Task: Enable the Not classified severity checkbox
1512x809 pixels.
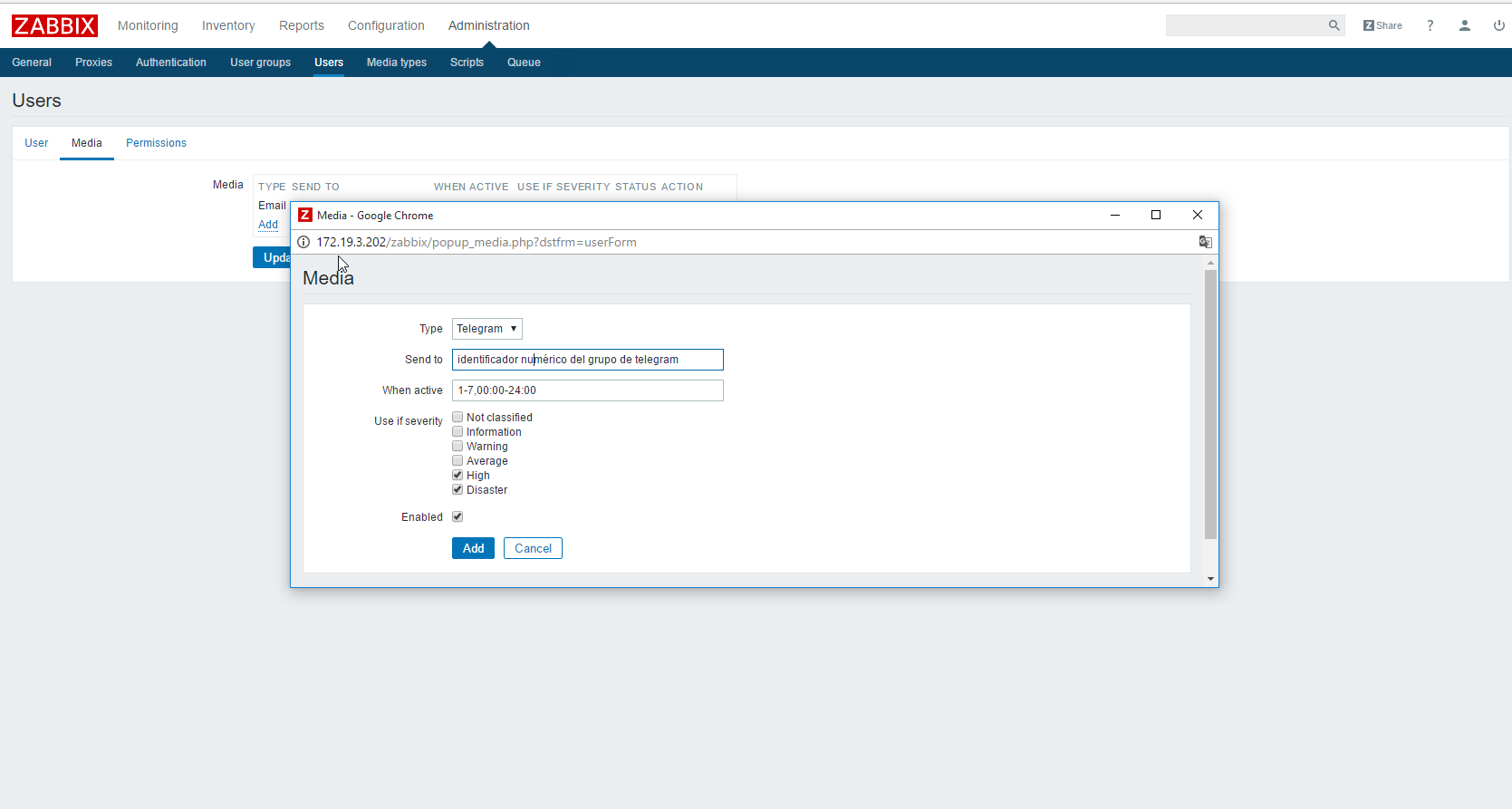Action: tap(457, 418)
